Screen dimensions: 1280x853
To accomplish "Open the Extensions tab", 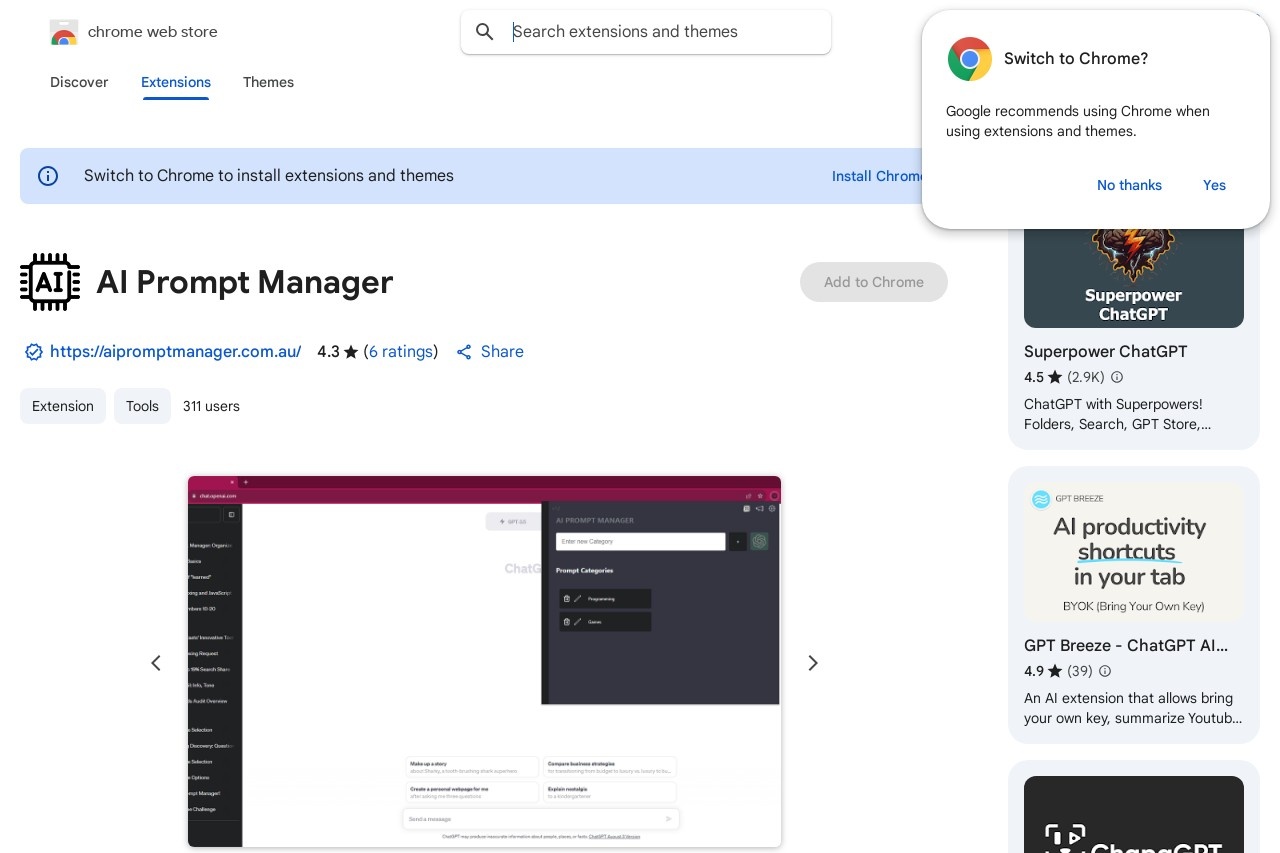I will coord(176,82).
